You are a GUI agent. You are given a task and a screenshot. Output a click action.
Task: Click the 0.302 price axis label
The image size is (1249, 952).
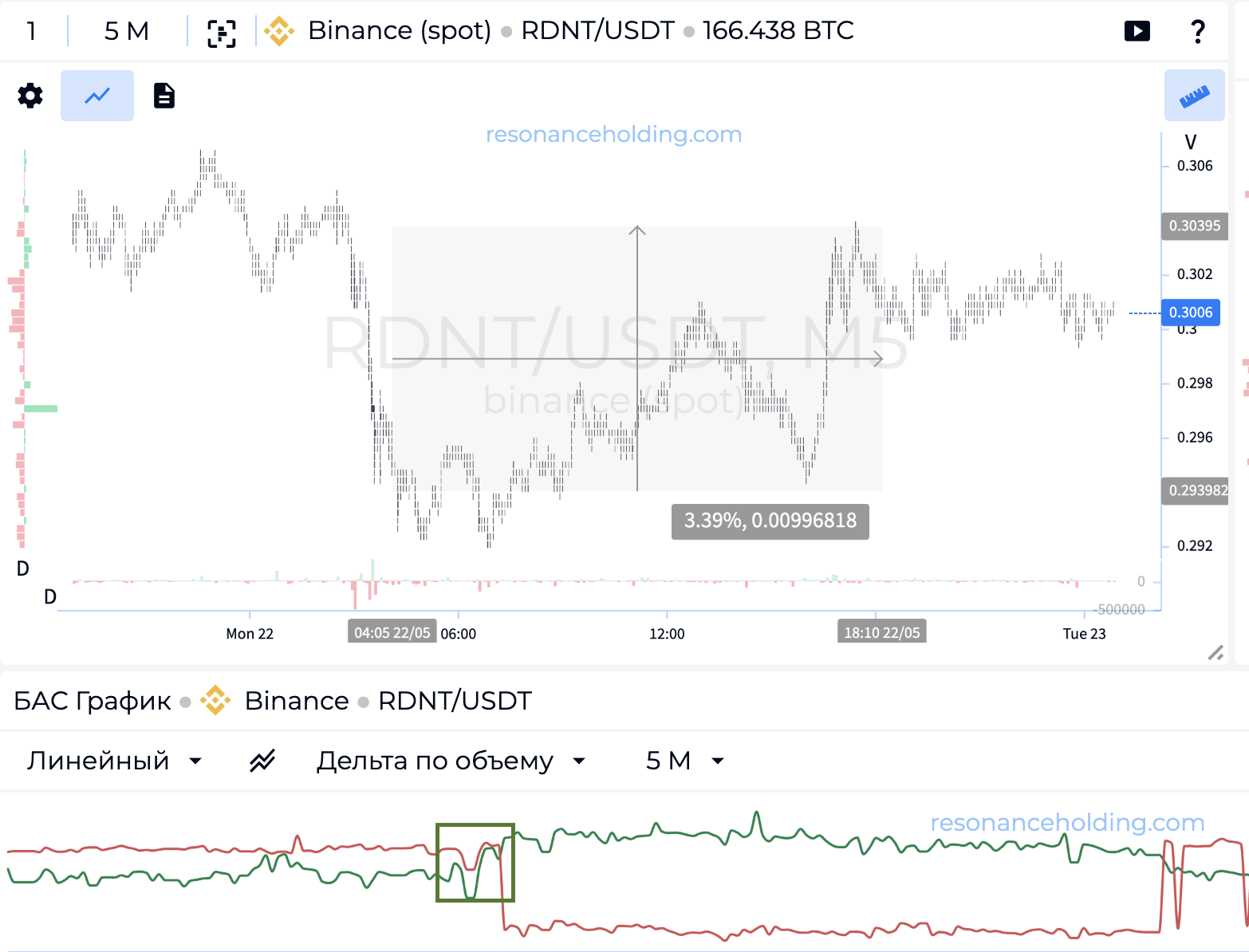(x=1195, y=274)
